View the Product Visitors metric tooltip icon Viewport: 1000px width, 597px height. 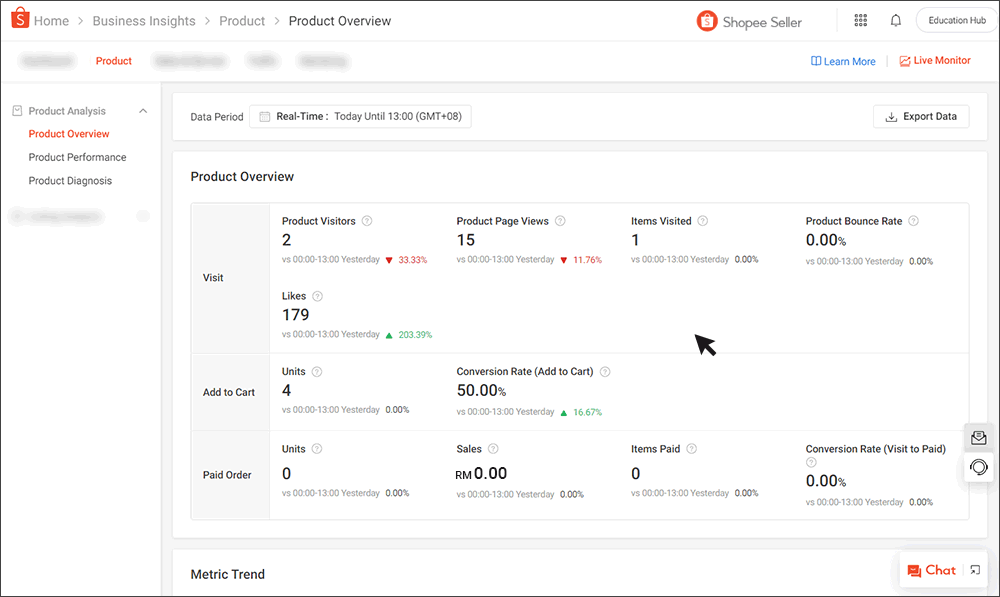pyautogui.click(x=367, y=221)
